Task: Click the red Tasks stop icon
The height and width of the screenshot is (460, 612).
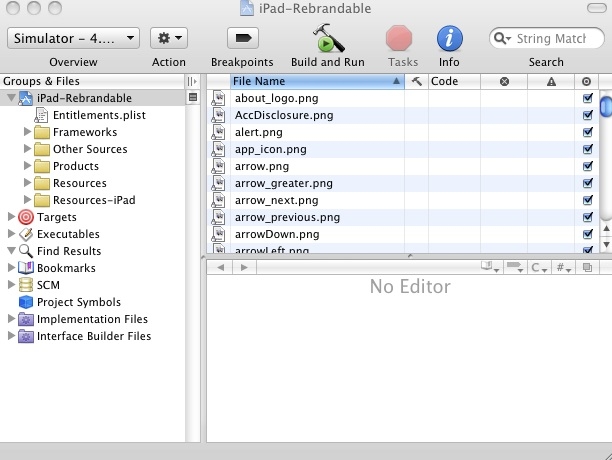Action: pos(401,39)
